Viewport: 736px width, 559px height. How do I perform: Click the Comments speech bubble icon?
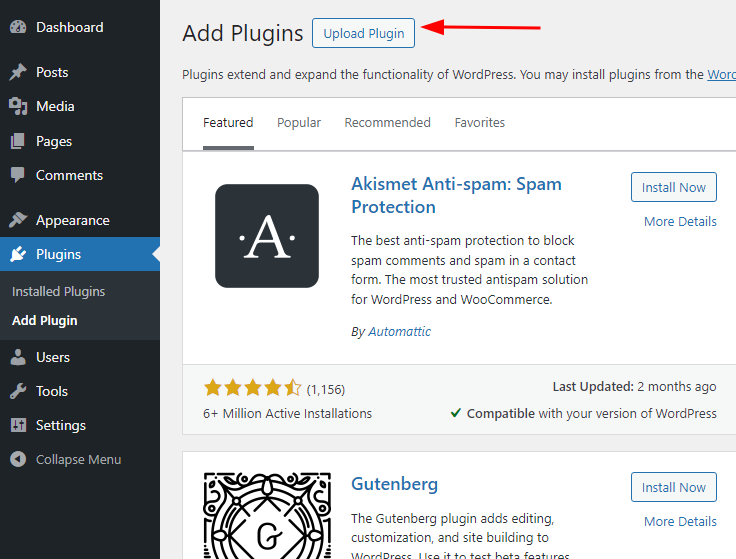pyautogui.click(x=18, y=176)
